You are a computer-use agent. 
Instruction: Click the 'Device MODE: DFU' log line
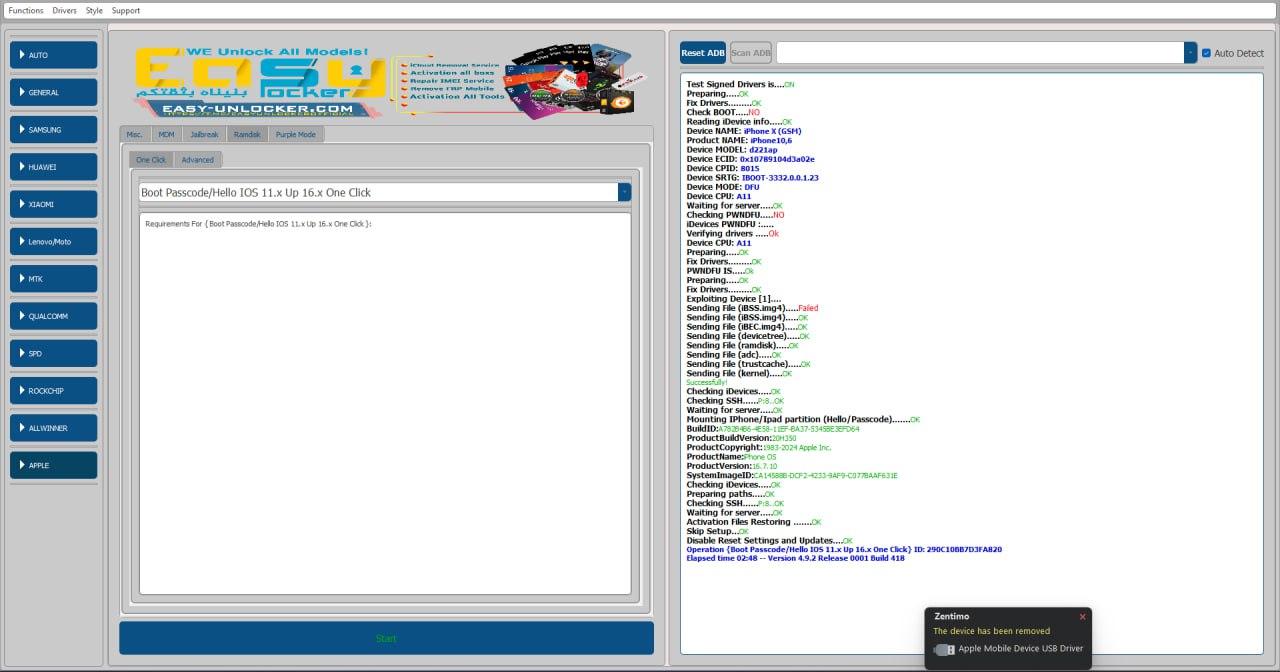pos(722,187)
